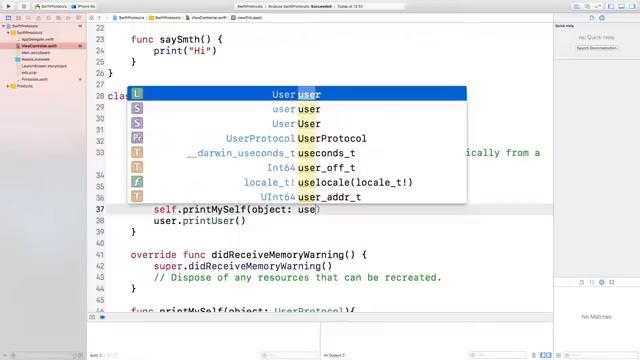Clear the console with trash icon
640x360 pixels.
533,355
